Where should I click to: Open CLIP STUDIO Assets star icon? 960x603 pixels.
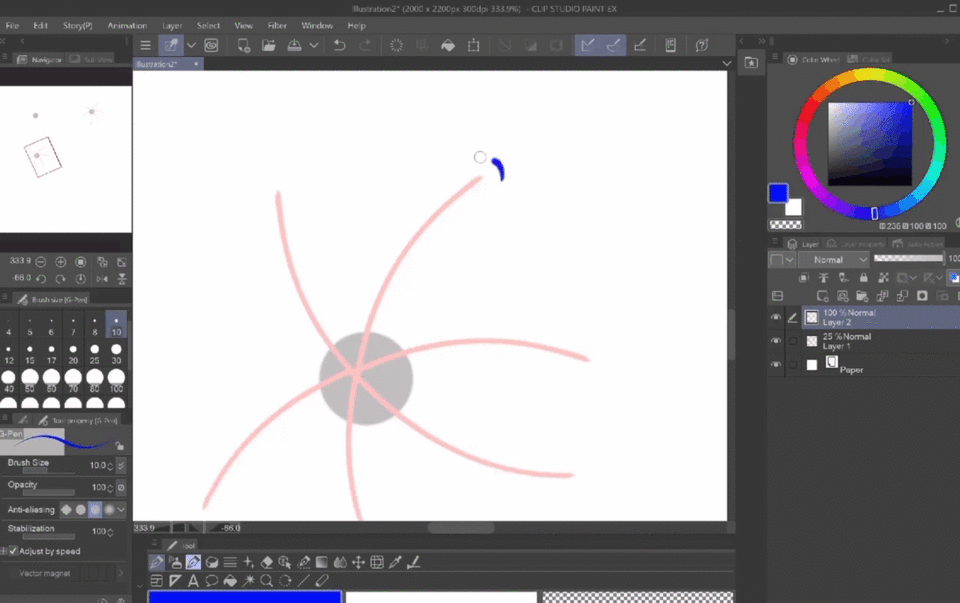751,62
